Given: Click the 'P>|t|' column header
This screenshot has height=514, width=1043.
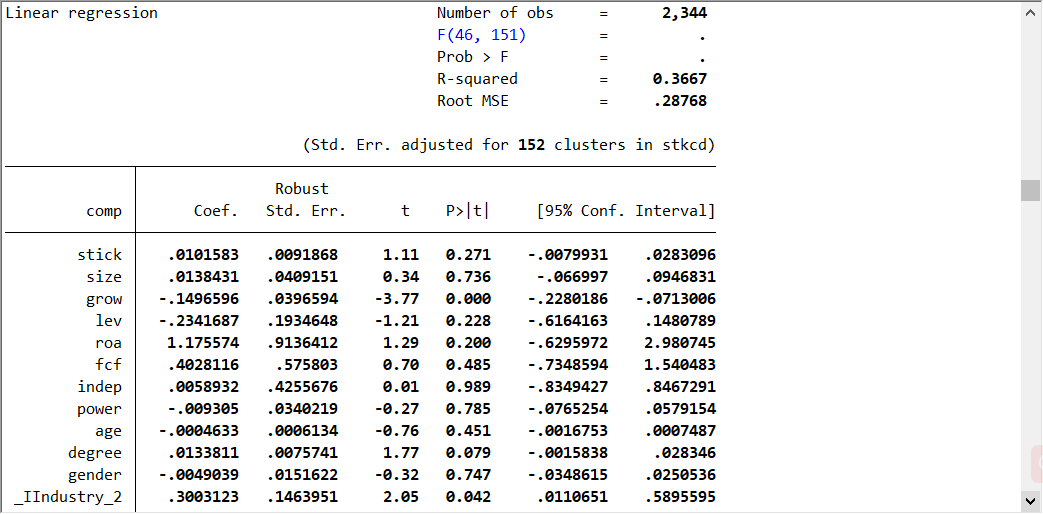Looking at the screenshot, I should (467, 211).
